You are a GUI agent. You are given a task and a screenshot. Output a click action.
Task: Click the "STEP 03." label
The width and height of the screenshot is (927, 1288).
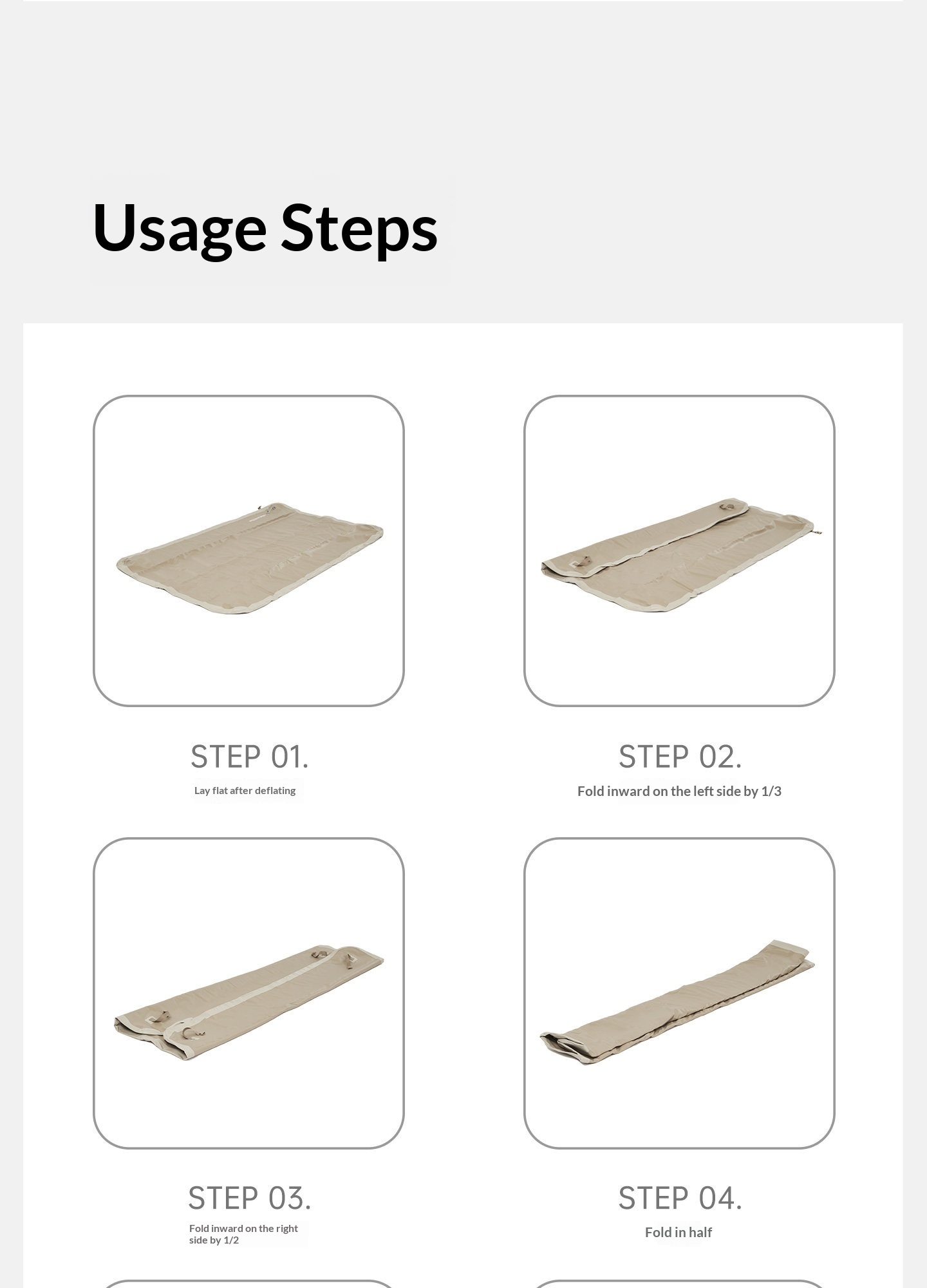250,1198
